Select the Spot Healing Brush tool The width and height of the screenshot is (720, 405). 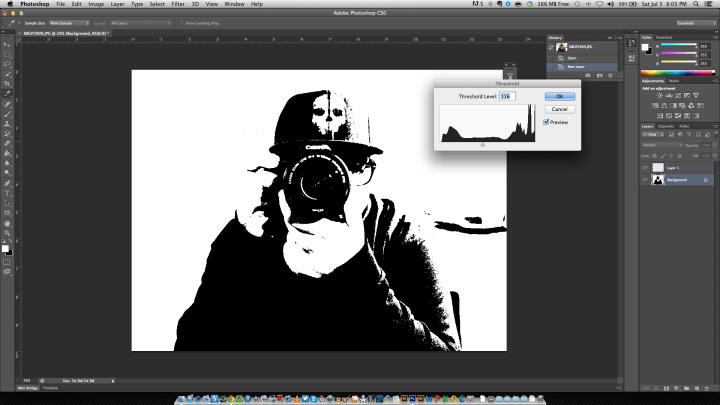[x=7, y=104]
